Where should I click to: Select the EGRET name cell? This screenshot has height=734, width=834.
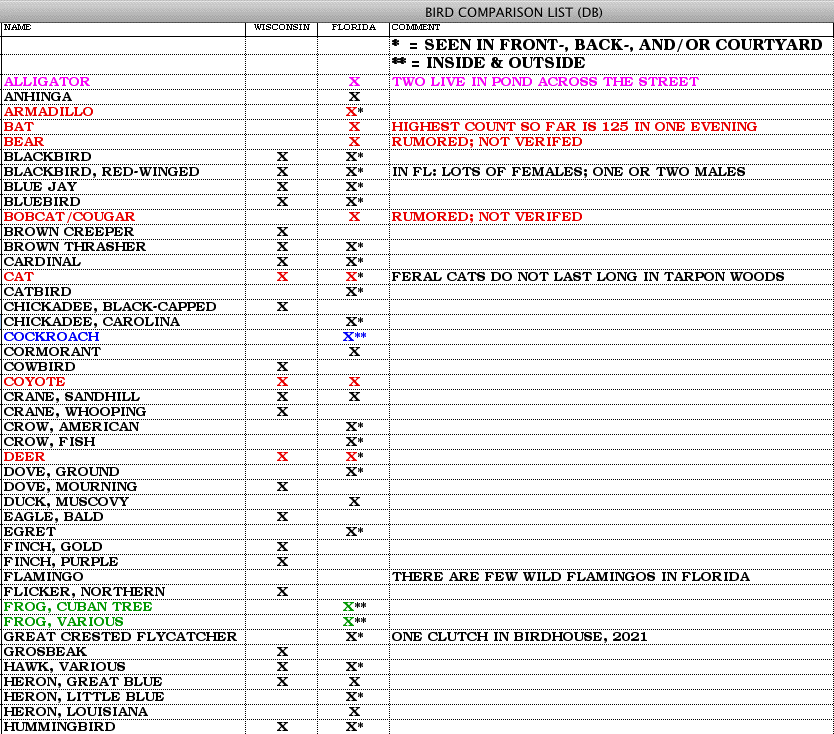point(123,531)
